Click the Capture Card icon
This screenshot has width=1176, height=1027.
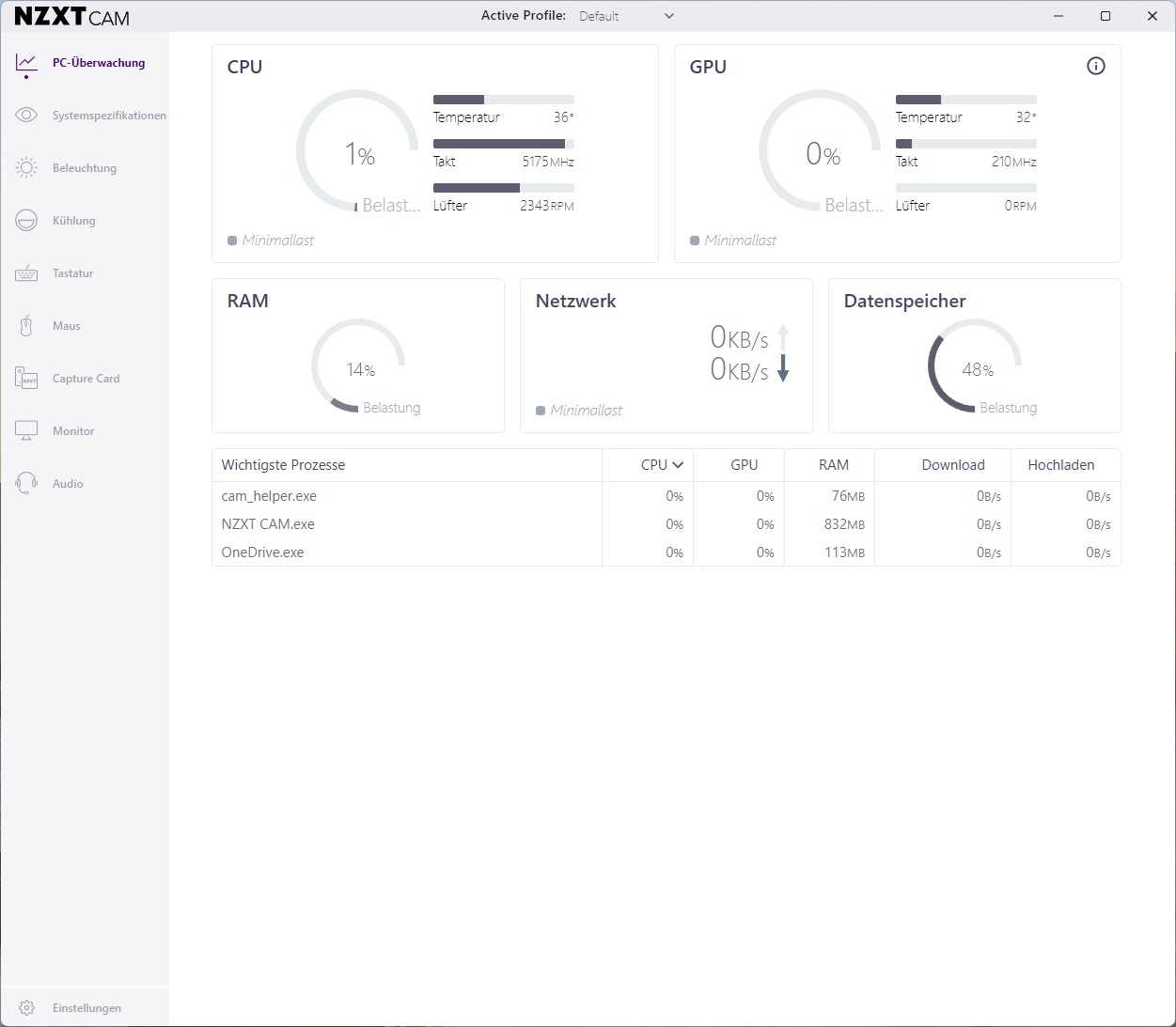[26, 379]
